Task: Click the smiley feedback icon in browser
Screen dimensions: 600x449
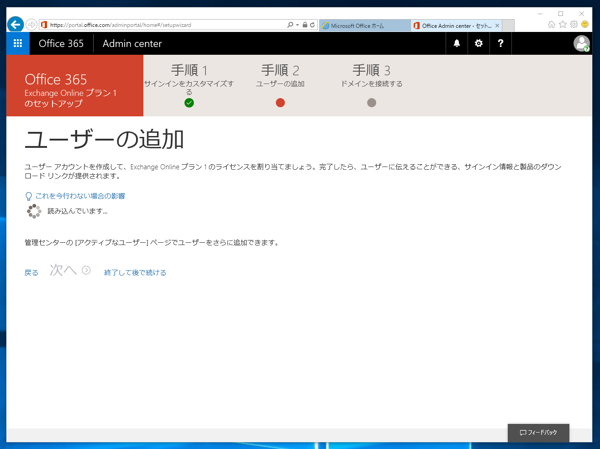Action: pyautogui.click(x=585, y=24)
